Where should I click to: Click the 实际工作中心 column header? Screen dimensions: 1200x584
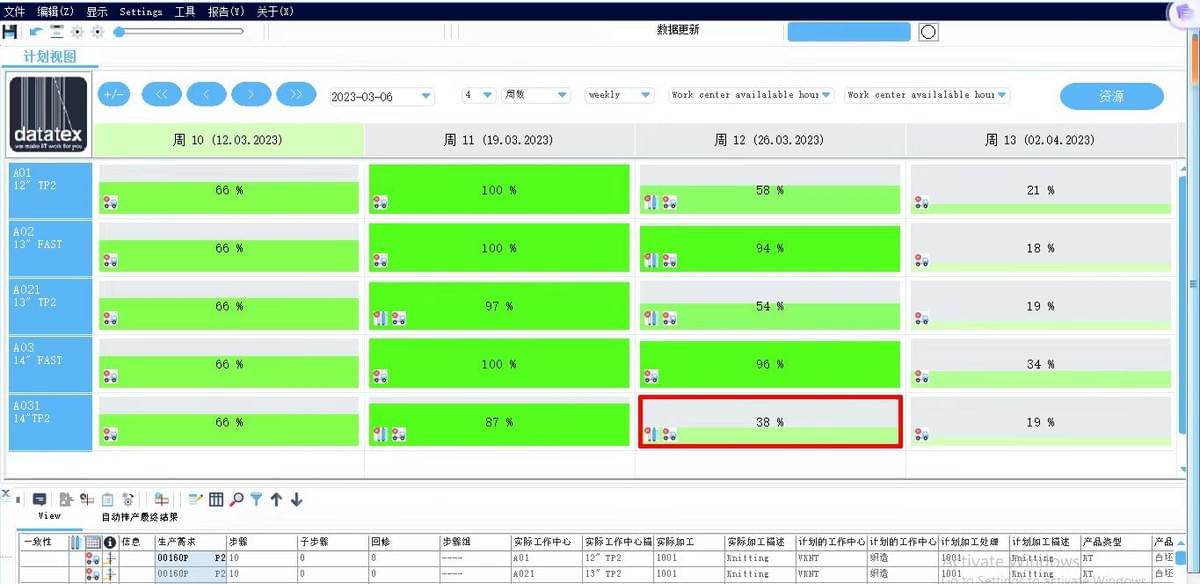coord(546,542)
